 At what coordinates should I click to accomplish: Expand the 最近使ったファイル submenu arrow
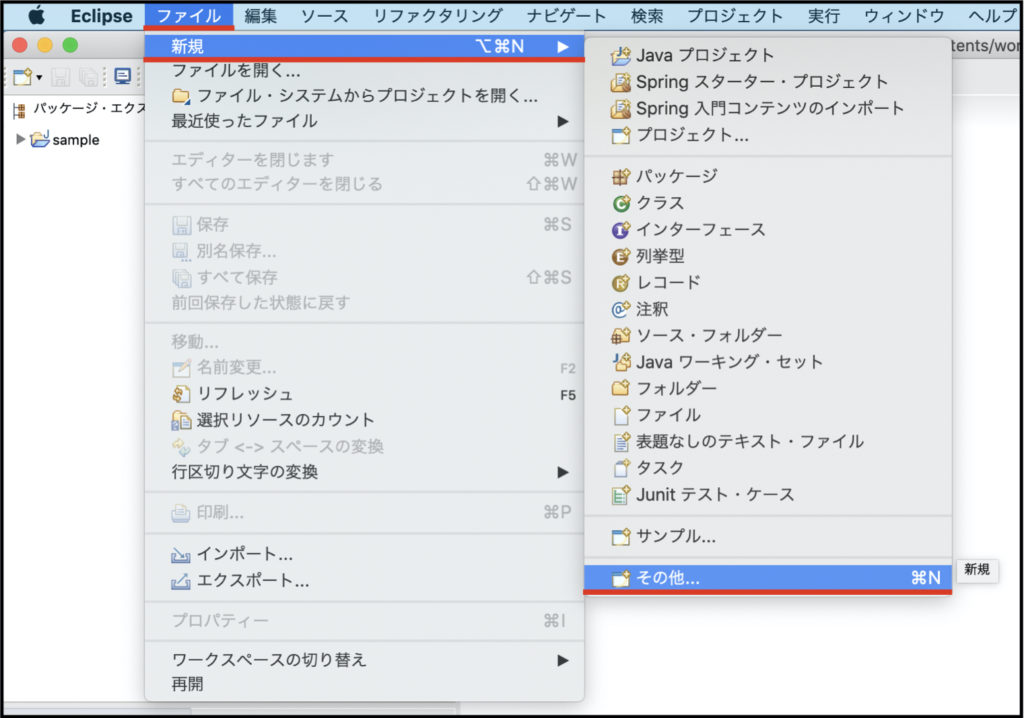pyautogui.click(x=563, y=122)
